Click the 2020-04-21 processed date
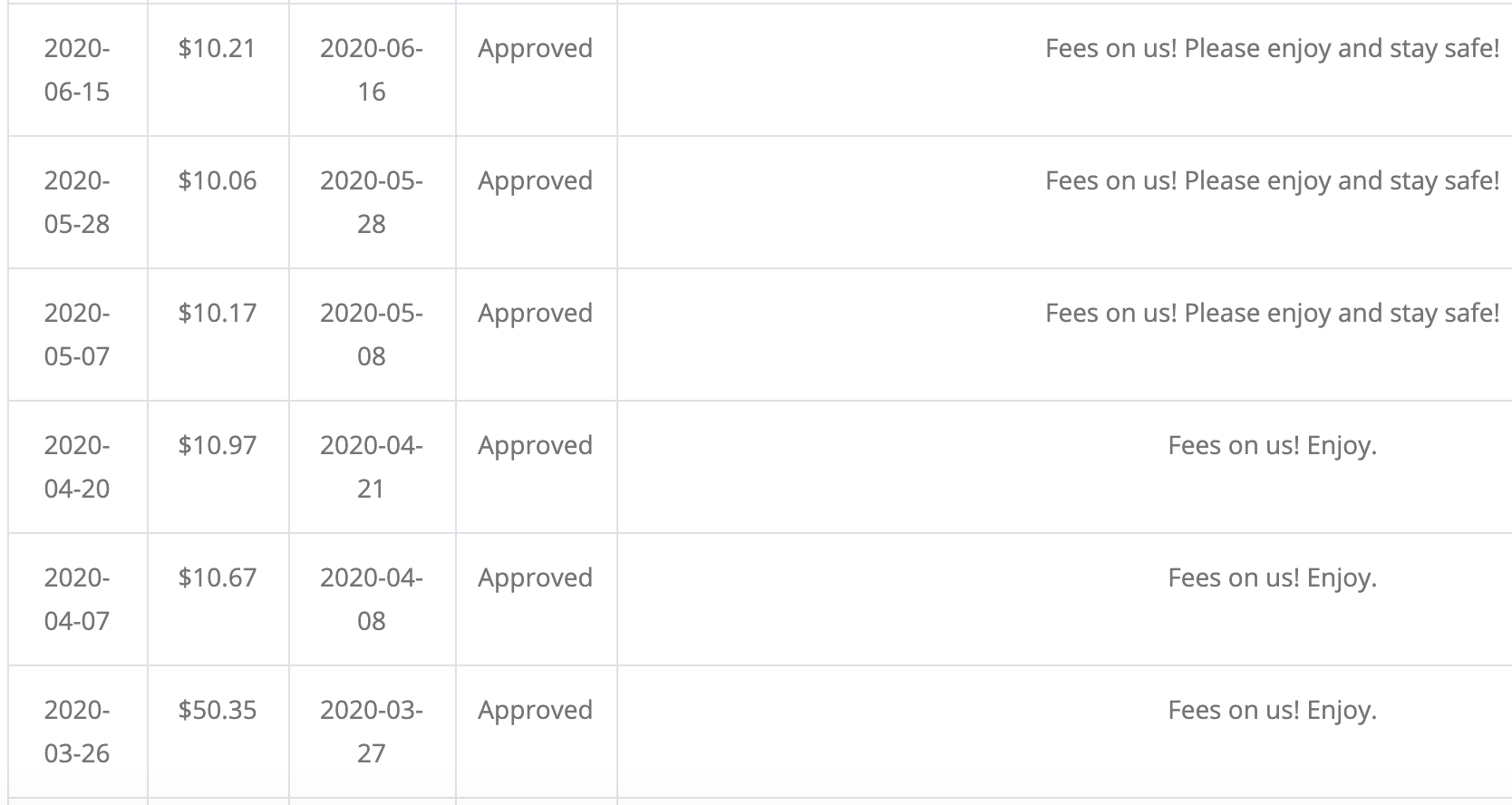 [372, 467]
